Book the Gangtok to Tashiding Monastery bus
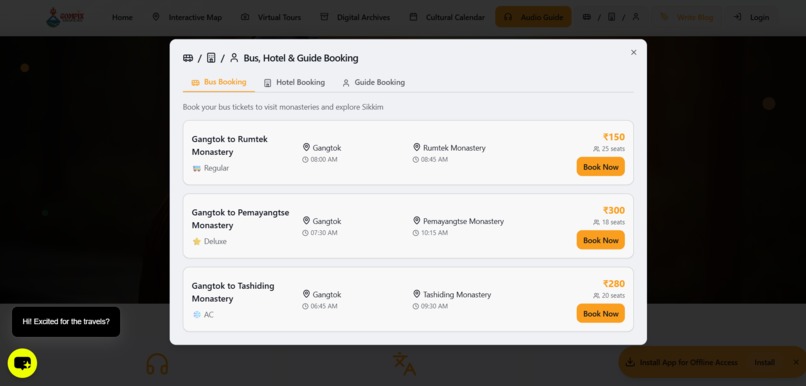 click(600, 314)
